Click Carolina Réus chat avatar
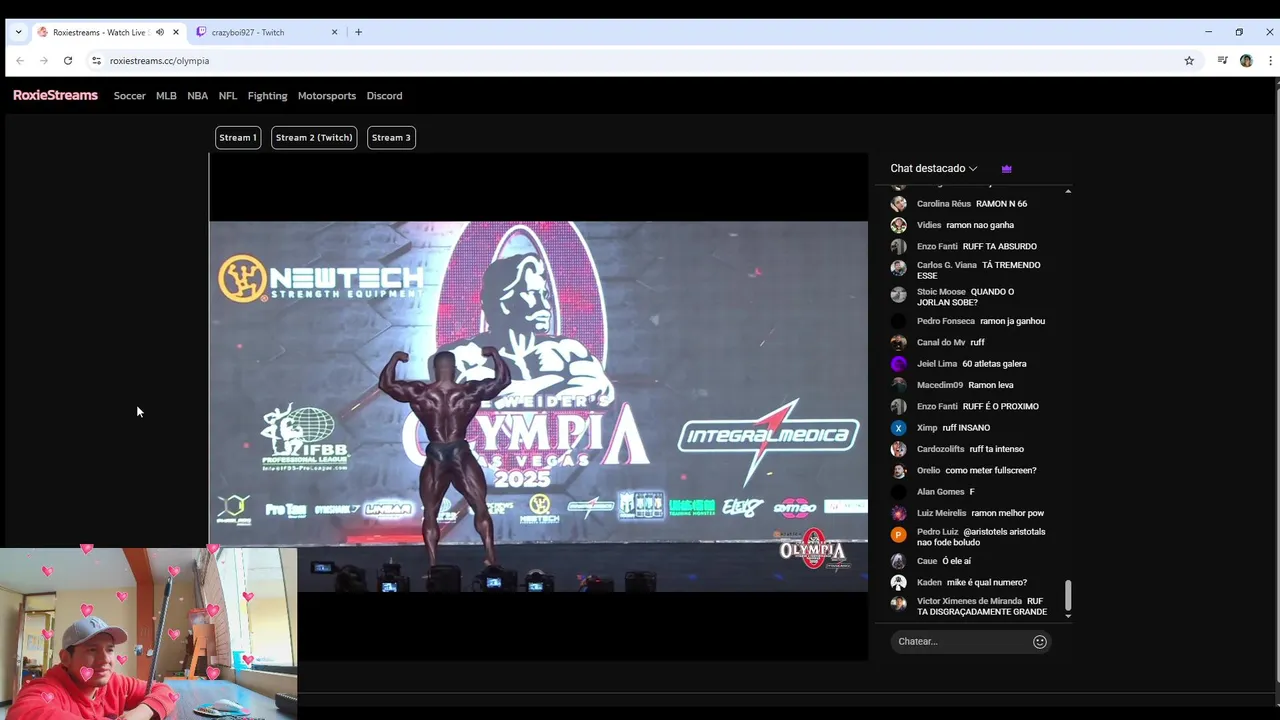The width and height of the screenshot is (1280, 720). click(898, 204)
